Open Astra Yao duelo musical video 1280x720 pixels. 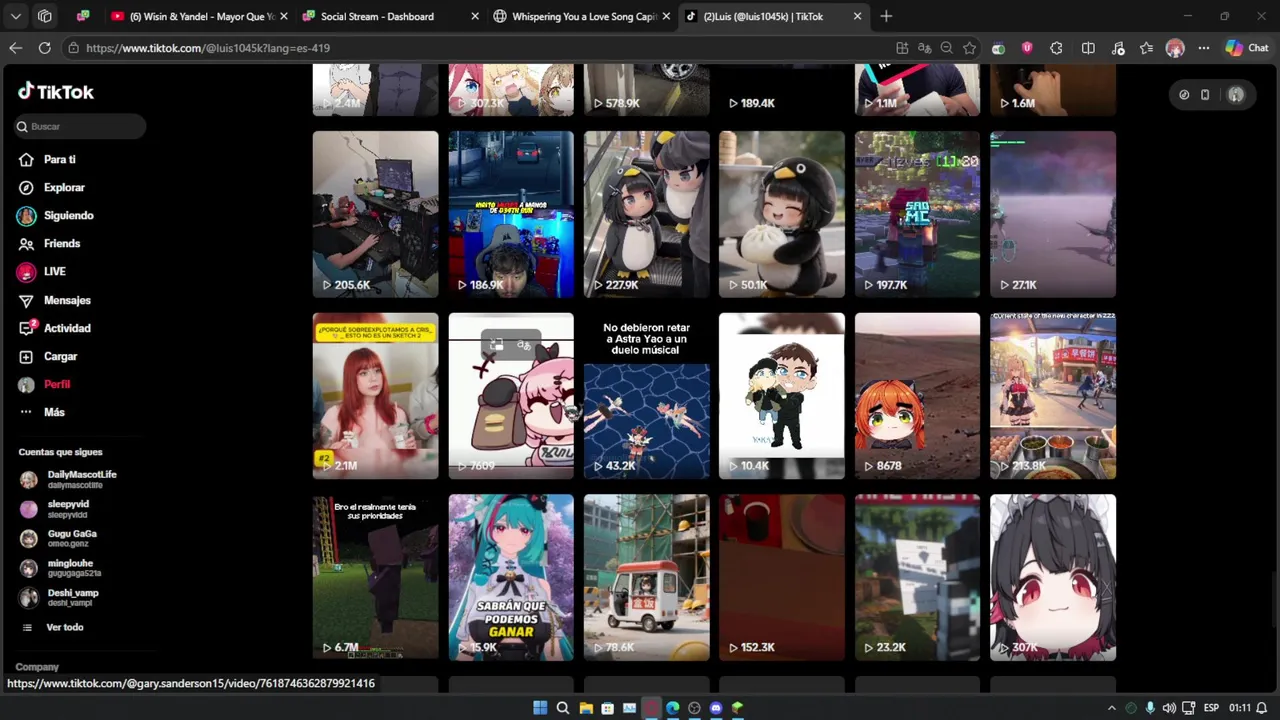(646, 396)
